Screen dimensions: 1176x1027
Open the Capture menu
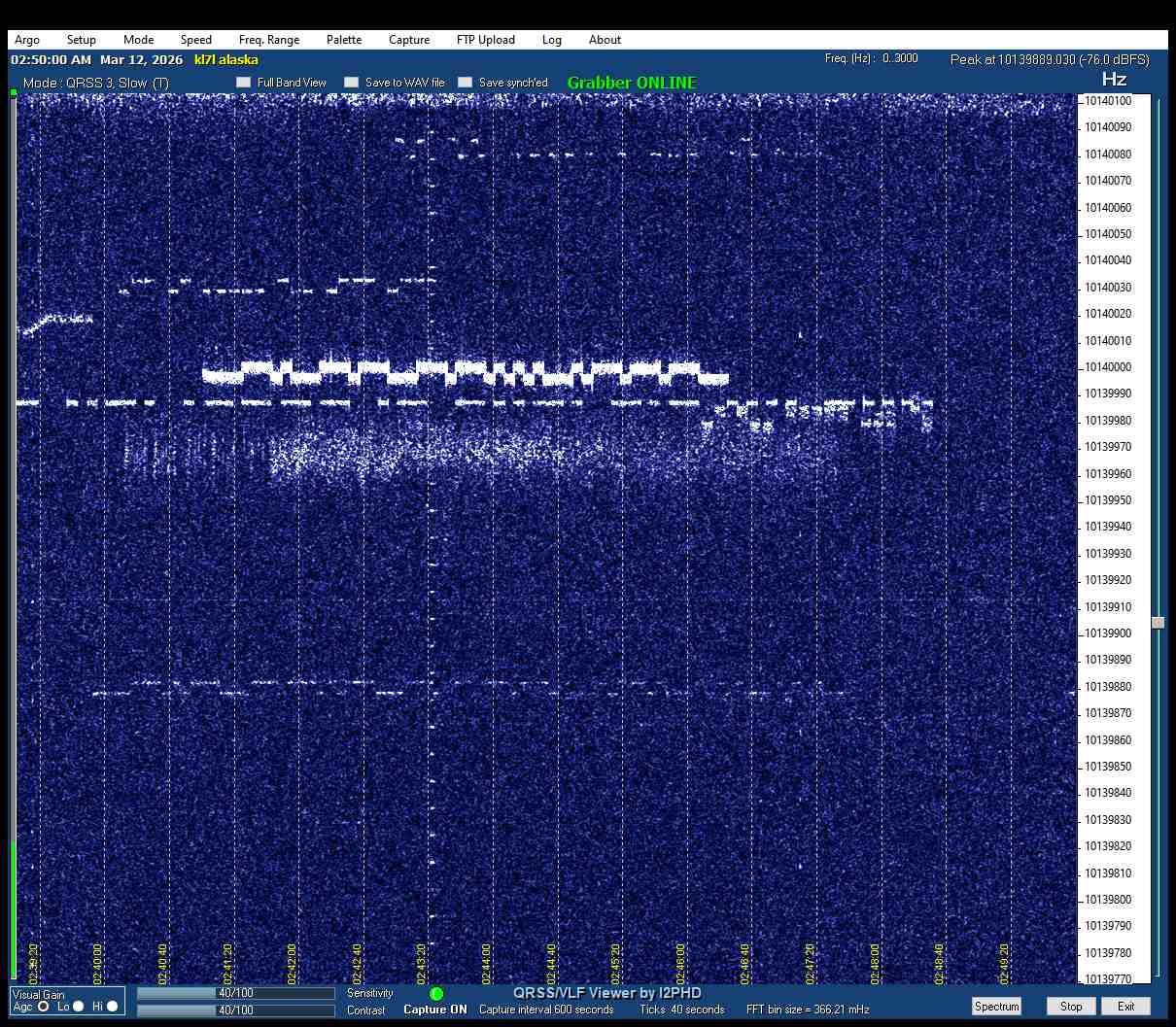409,40
